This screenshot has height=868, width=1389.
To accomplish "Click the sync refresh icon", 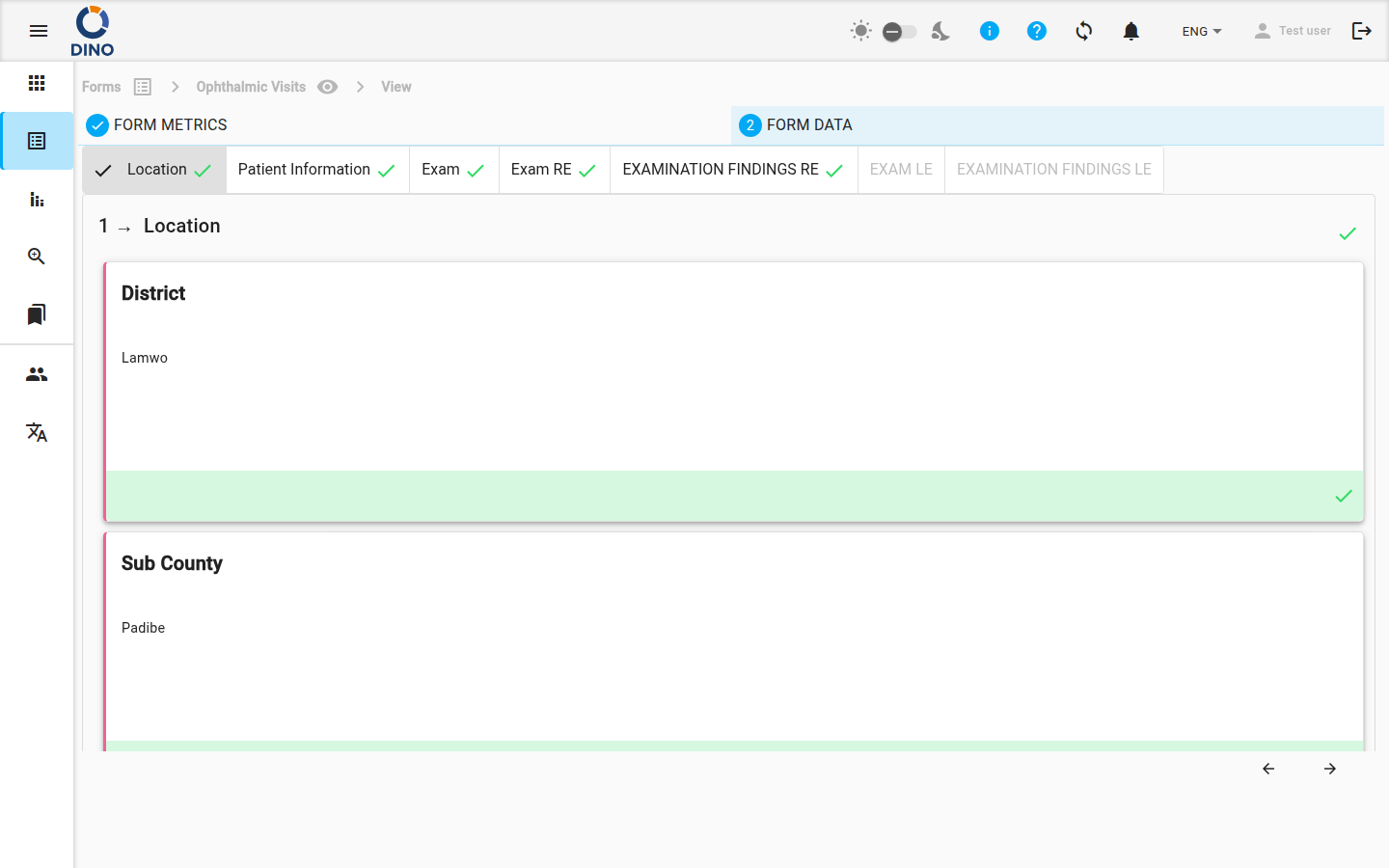I will [1084, 31].
